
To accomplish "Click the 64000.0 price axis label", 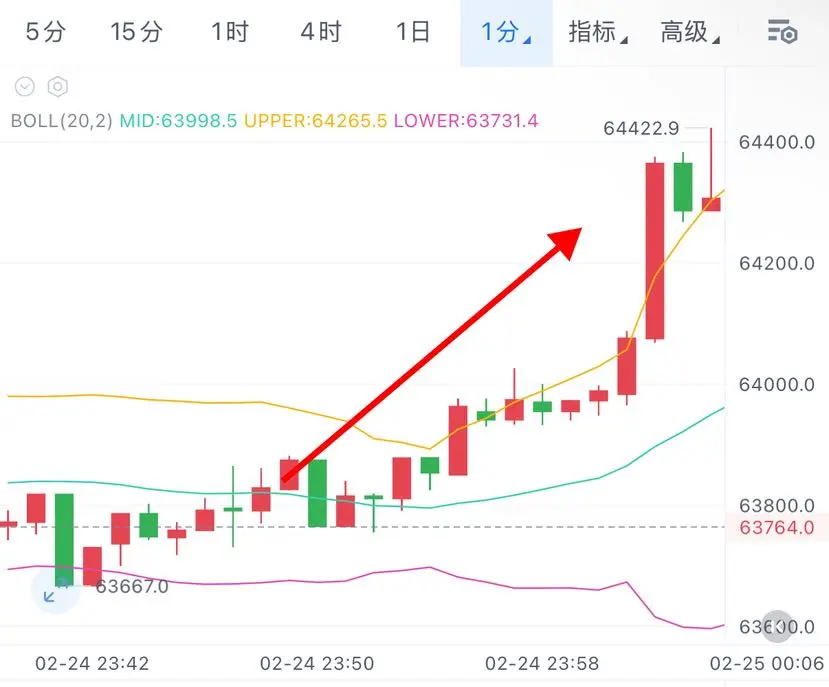I will (777, 384).
